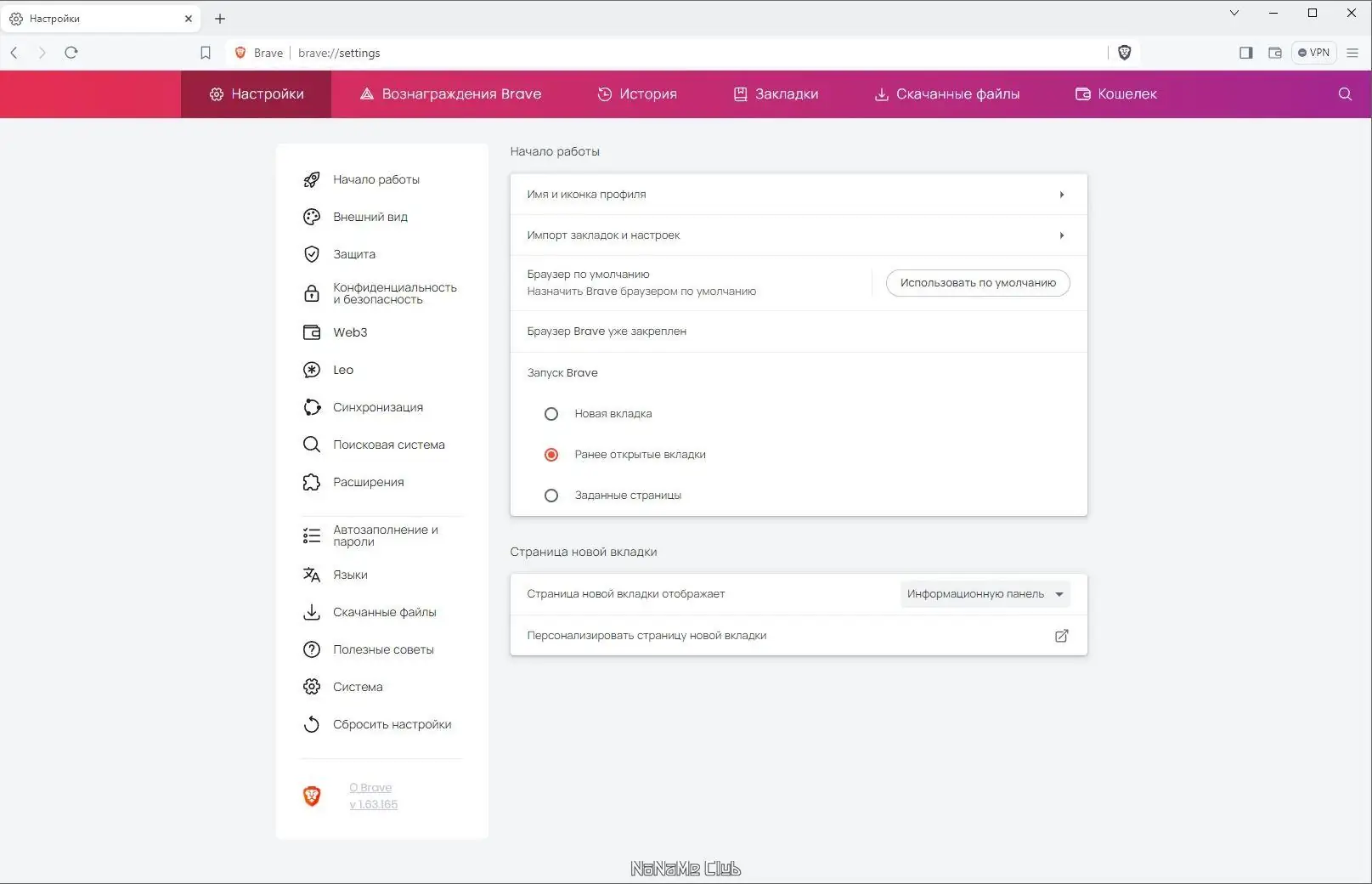The image size is (1372, 884).
Task: Open the Синхронизация settings section
Action: click(378, 407)
